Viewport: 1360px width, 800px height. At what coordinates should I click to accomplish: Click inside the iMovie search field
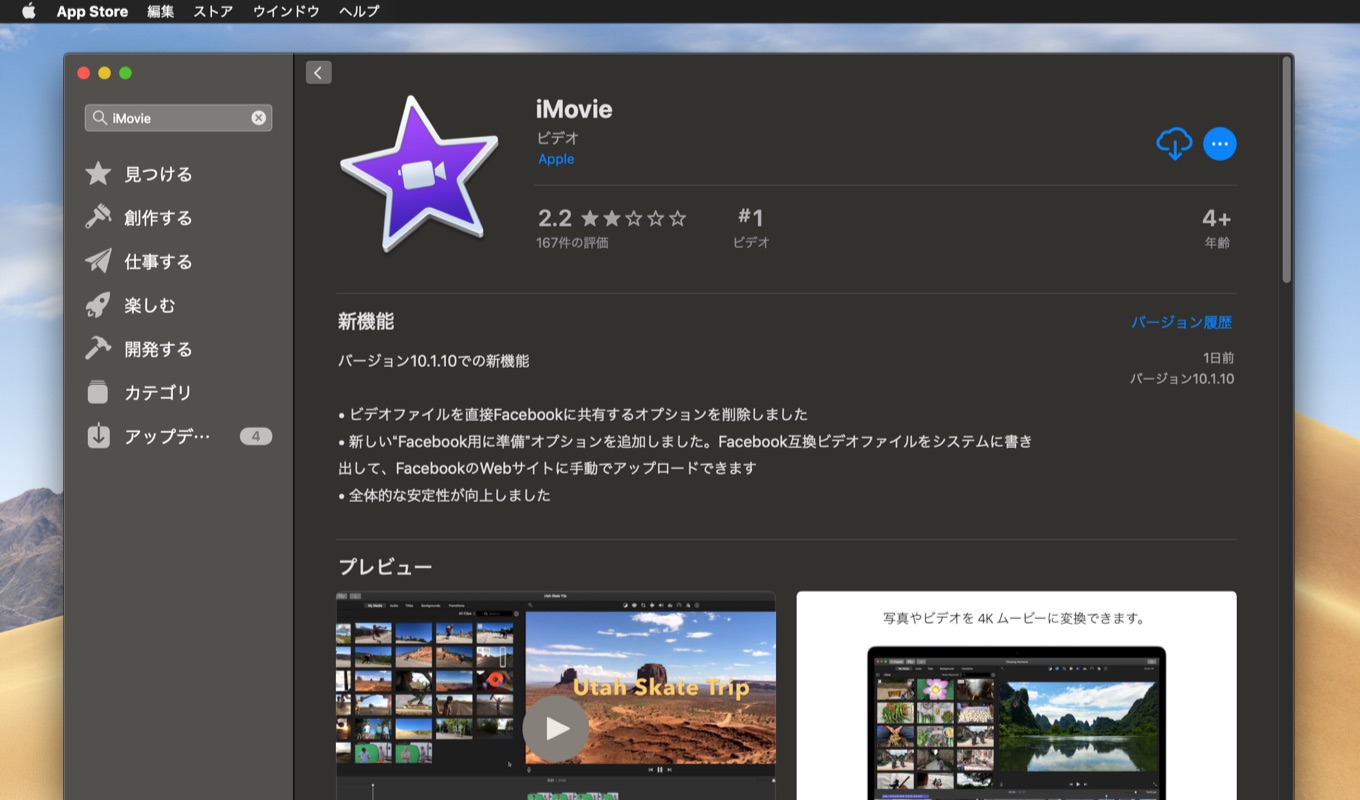(x=178, y=118)
